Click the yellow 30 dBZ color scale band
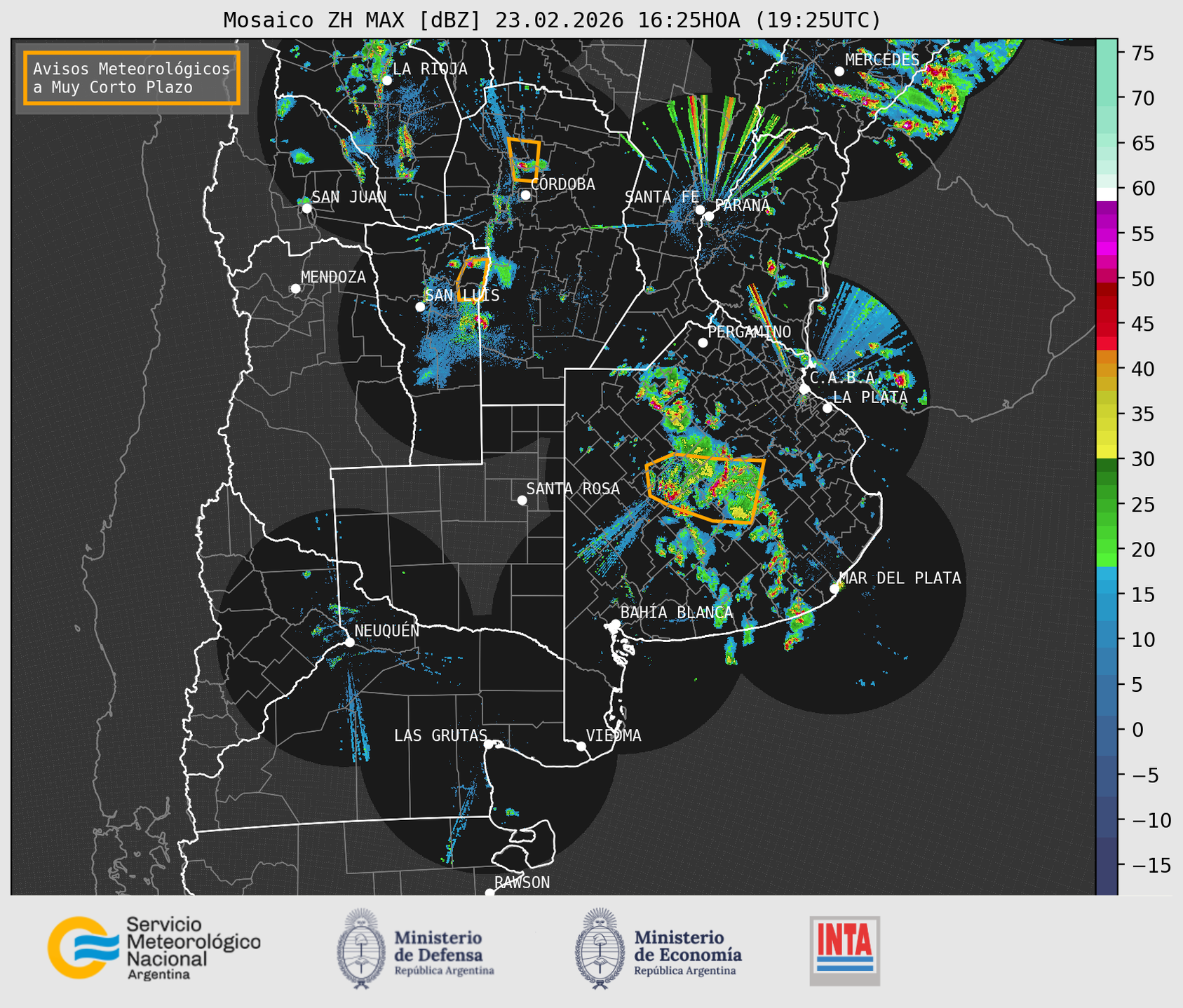1183x1008 pixels. pos(1107,452)
